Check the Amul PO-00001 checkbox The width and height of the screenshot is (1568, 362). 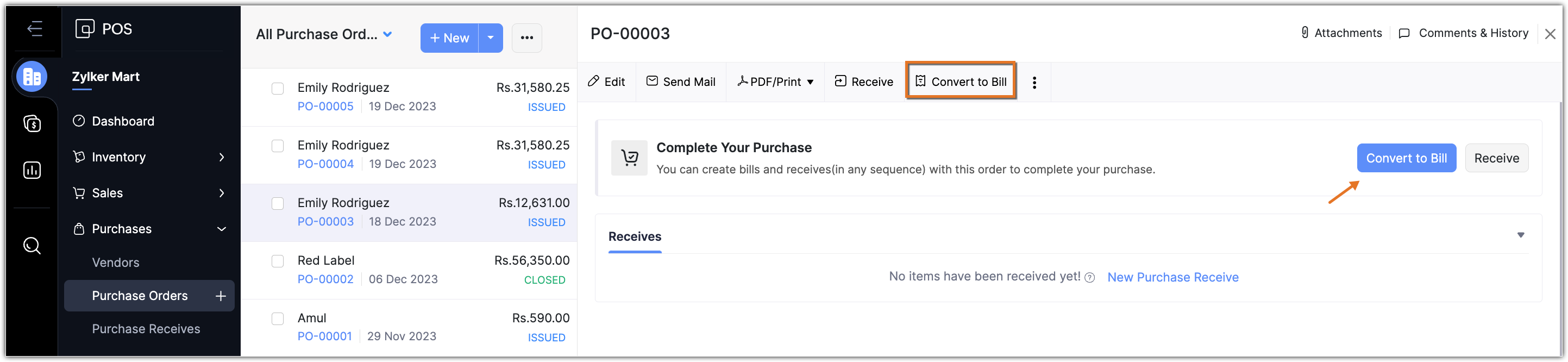(278, 319)
